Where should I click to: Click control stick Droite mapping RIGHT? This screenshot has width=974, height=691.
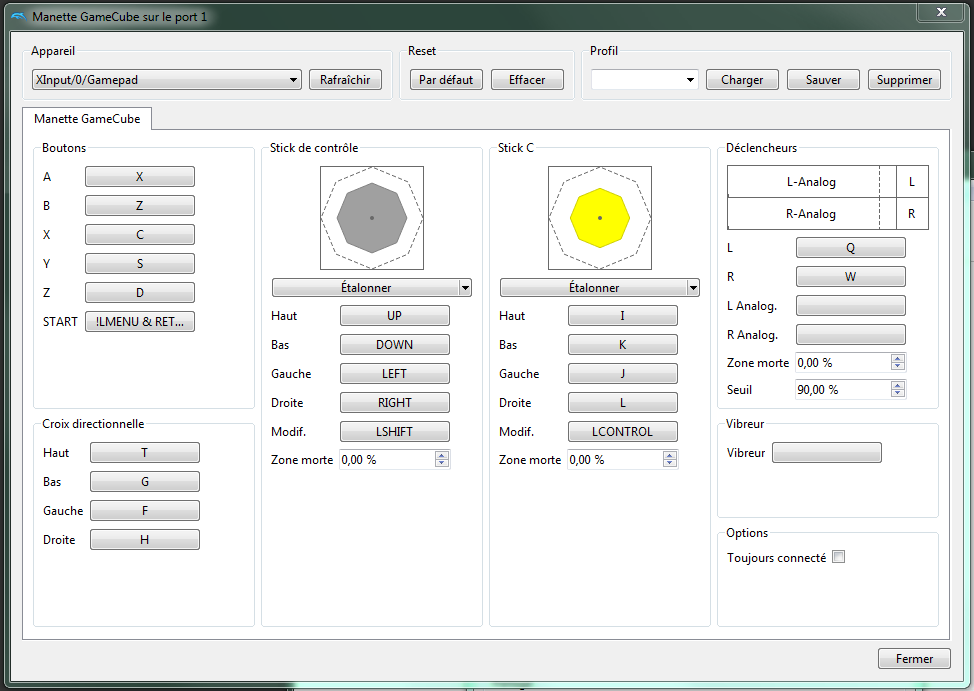tap(394, 403)
